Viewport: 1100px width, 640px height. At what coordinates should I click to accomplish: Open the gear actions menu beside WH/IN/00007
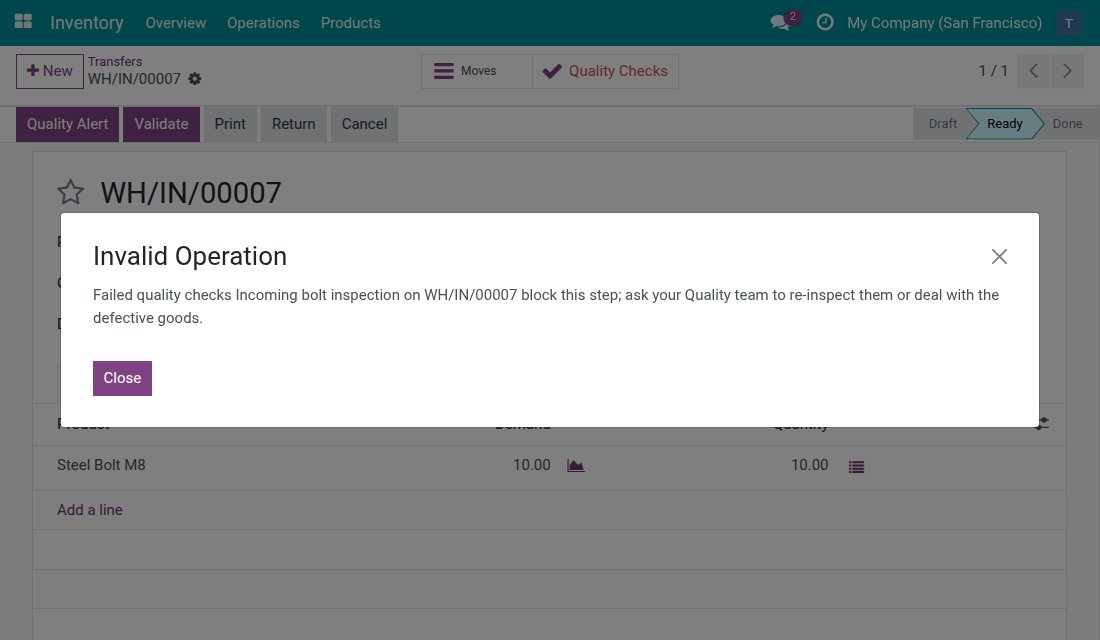[x=195, y=79]
